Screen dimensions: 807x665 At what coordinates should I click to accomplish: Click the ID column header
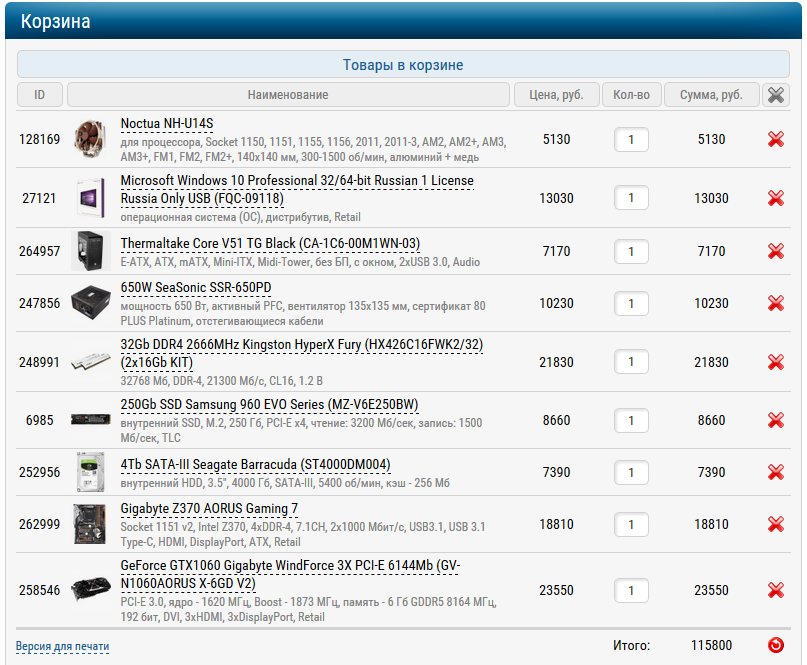pyautogui.click(x=40, y=95)
